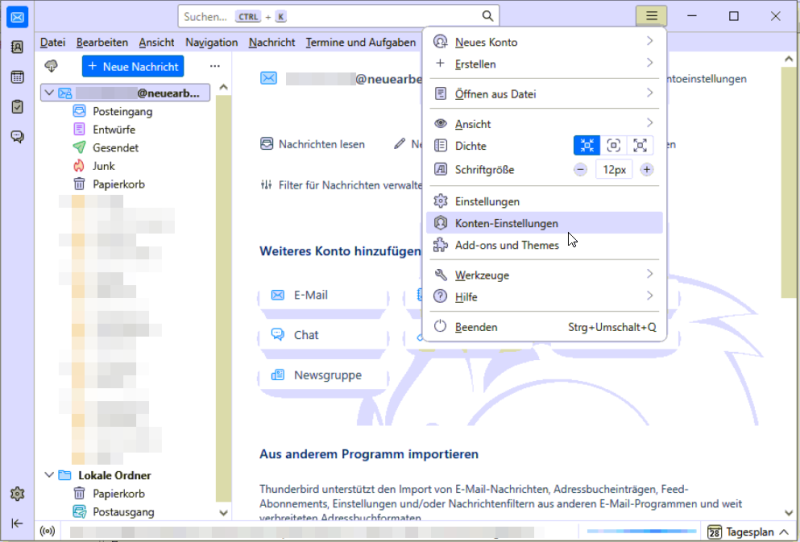Image resolution: width=800 pixels, height=542 pixels.
Task: Select Gesendet folder
Action: coord(115,148)
